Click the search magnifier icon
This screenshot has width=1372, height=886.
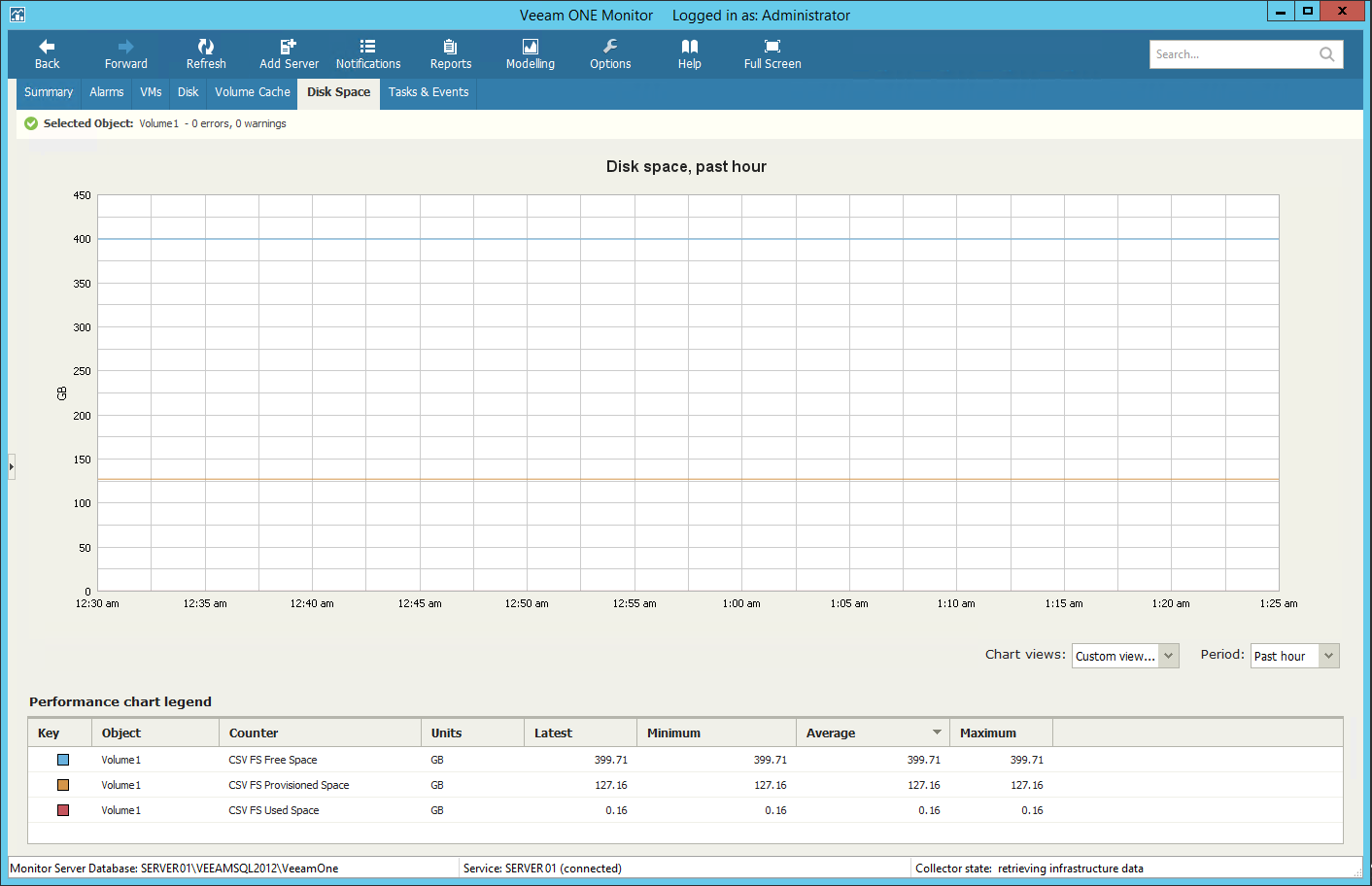1326,54
